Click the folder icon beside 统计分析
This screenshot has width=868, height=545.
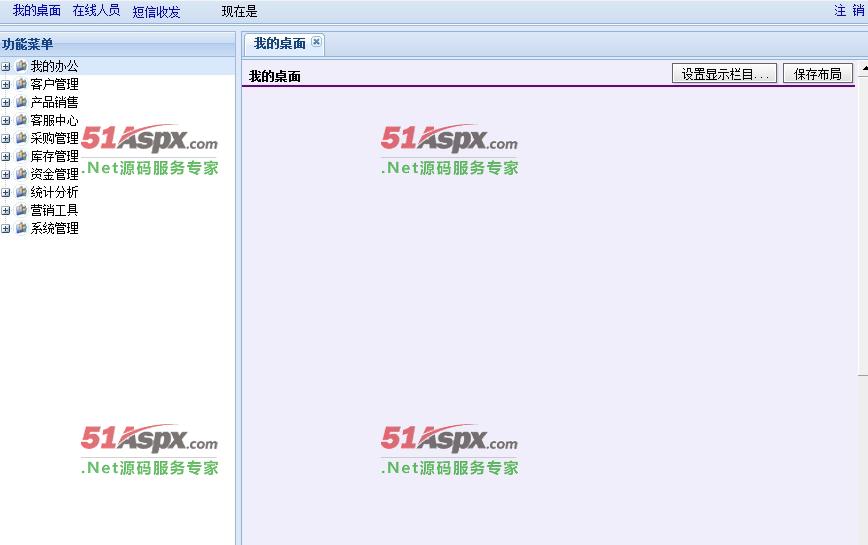22,192
